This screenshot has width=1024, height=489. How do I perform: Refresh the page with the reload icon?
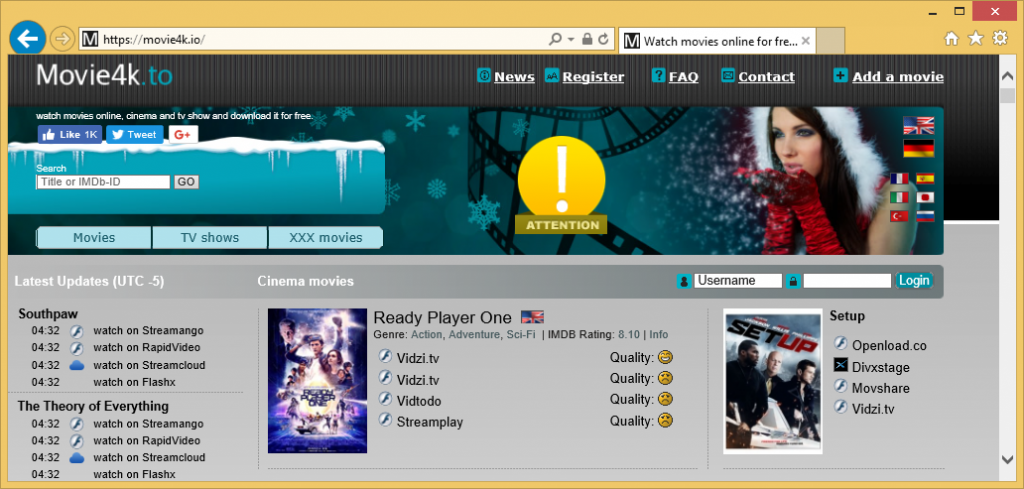pyautogui.click(x=603, y=40)
